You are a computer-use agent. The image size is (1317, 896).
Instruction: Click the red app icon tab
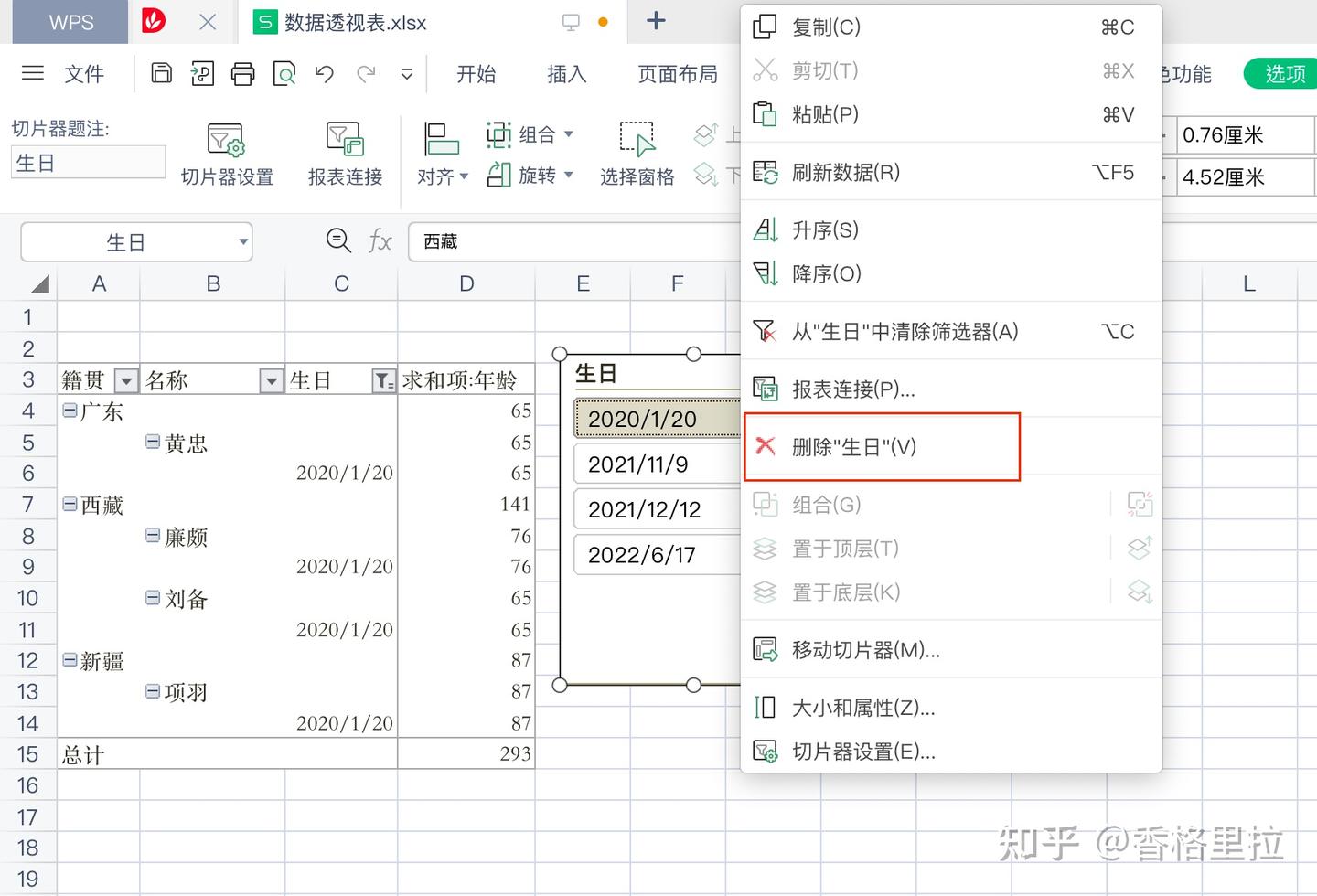154,21
